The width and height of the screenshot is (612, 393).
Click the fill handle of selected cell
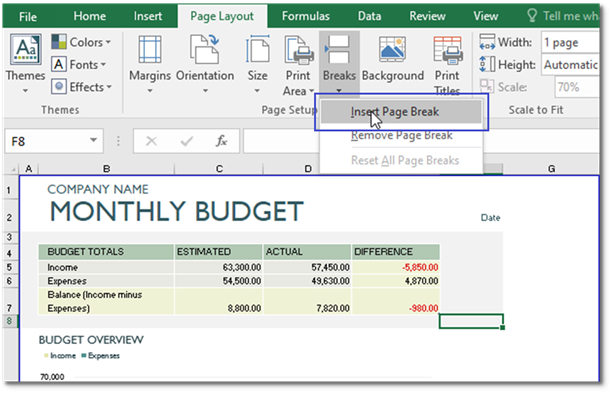coord(502,327)
